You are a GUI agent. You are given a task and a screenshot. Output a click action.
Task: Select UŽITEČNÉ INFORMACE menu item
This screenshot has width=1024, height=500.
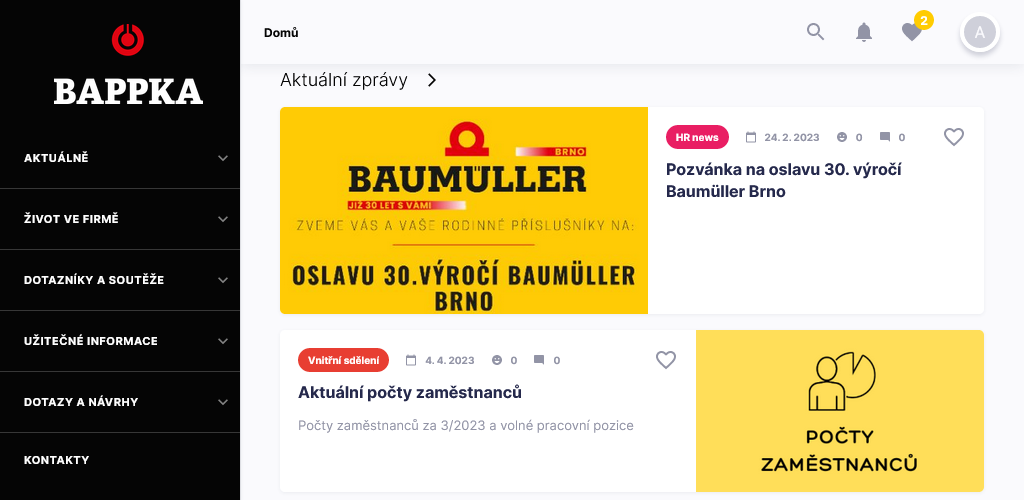120,341
